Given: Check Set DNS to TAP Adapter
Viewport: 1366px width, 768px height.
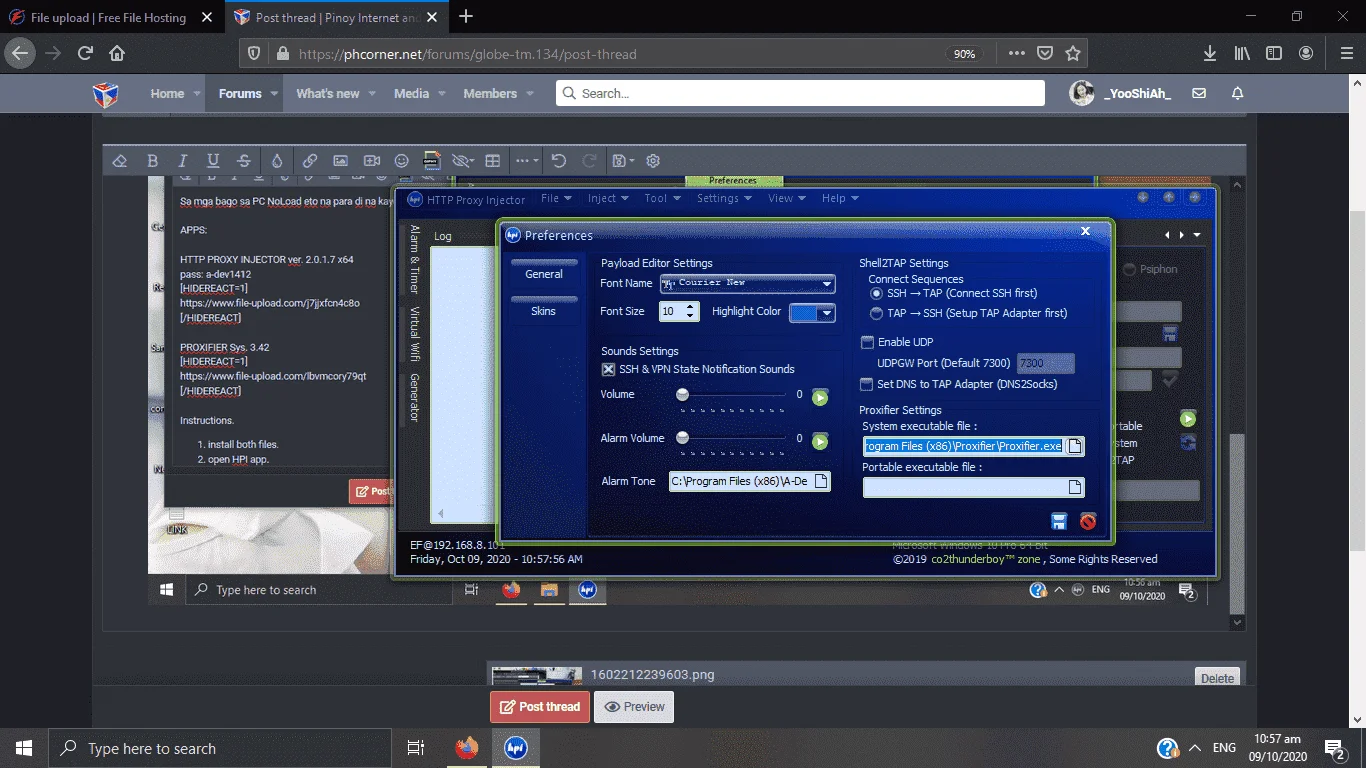Looking at the screenshot, I should [x=867, y=384].
